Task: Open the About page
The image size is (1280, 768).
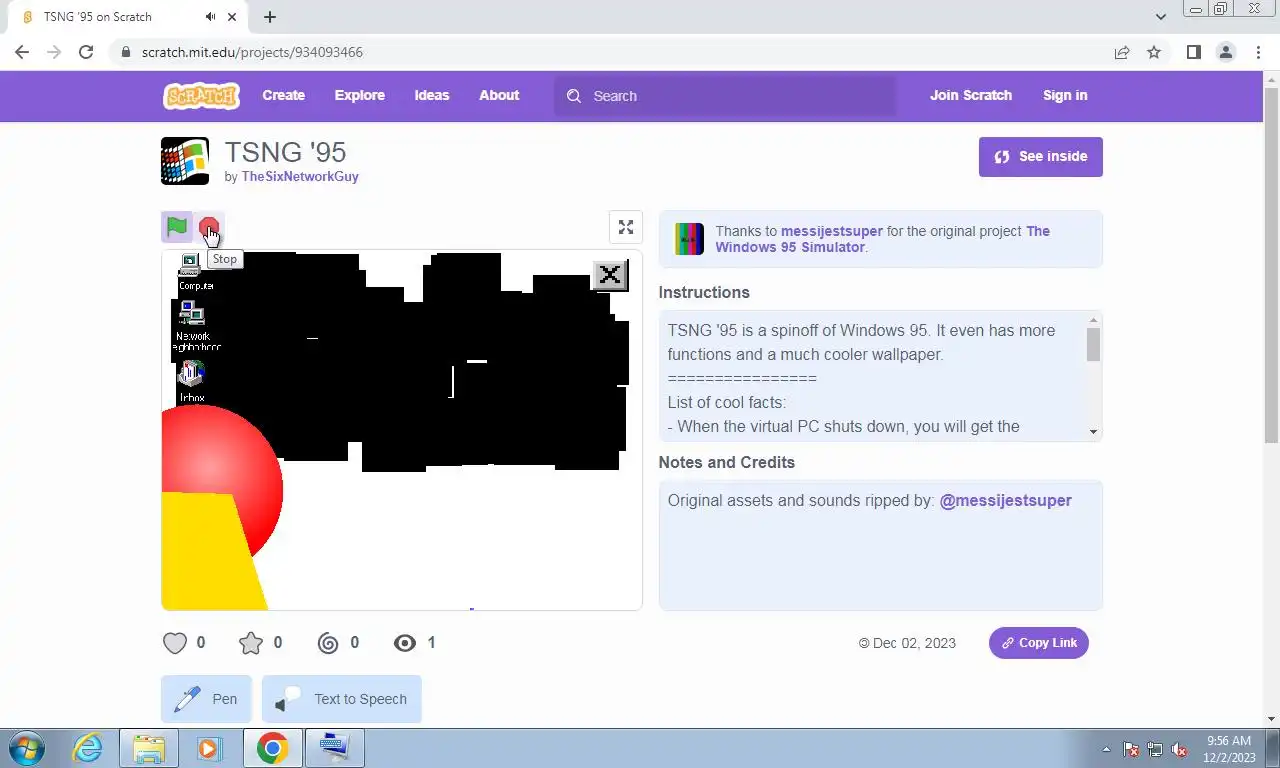Action: point(499,96)
